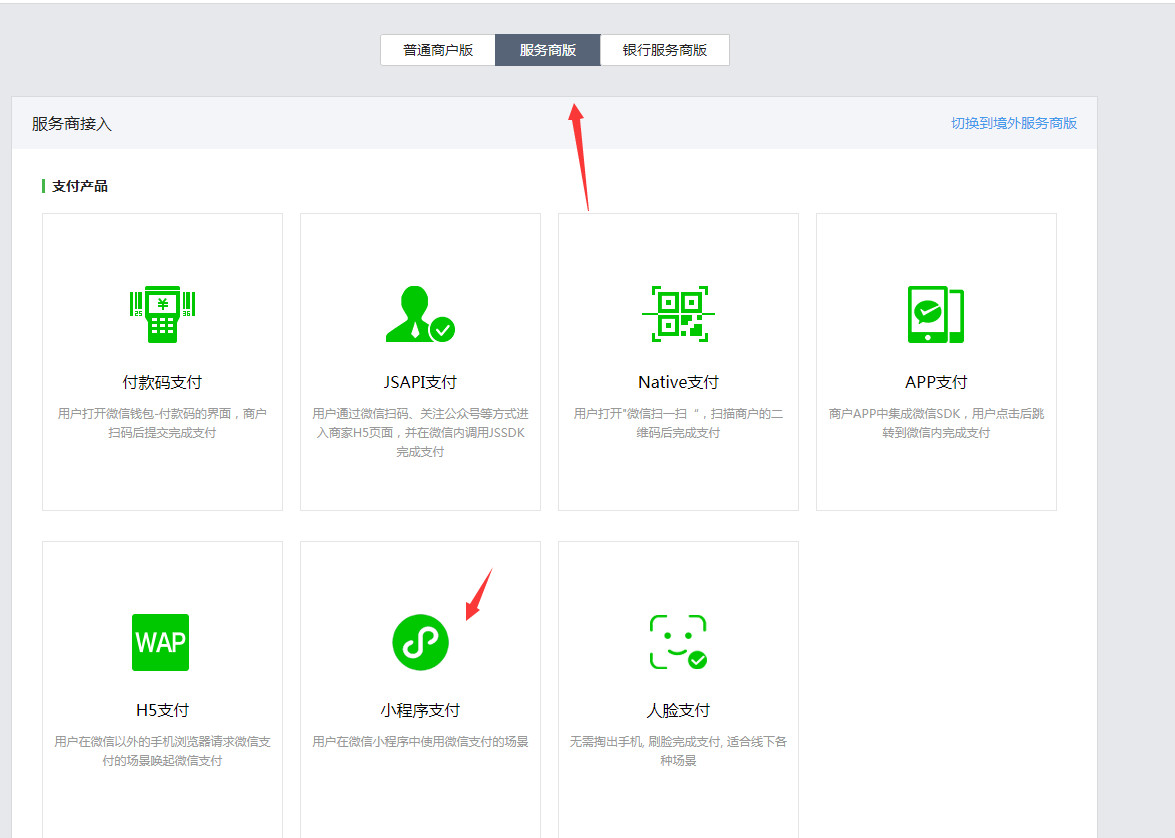The image size is (1175, 838).
Task: Open the H5支付 title link
Action: 163,711
